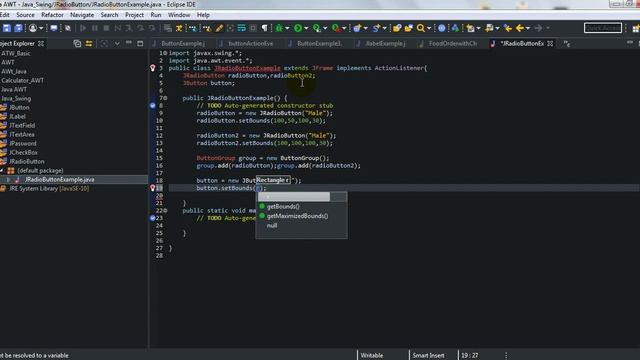Collapse the constructor fold at line 7
Image resolution: width=640 pixels, height=360 pixels.
tap(165, 98)
